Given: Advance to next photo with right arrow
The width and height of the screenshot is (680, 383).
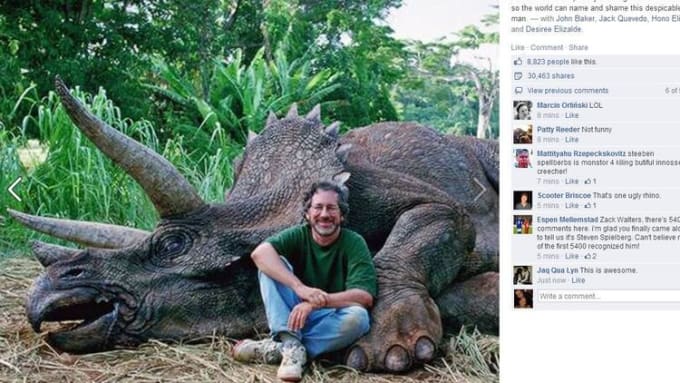Looking at the screenshot, I should point(480,189).
